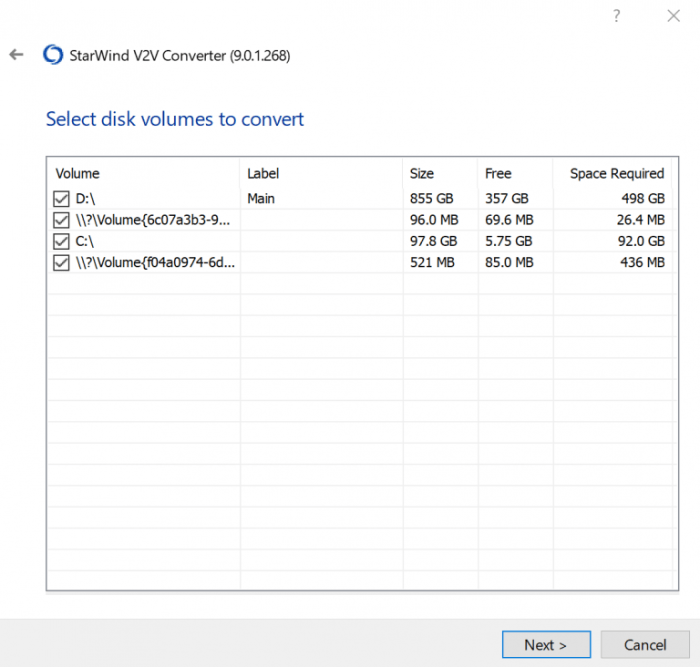Sort by the Volume column header
The image size is (700, 667).
[x=77, y=173]
